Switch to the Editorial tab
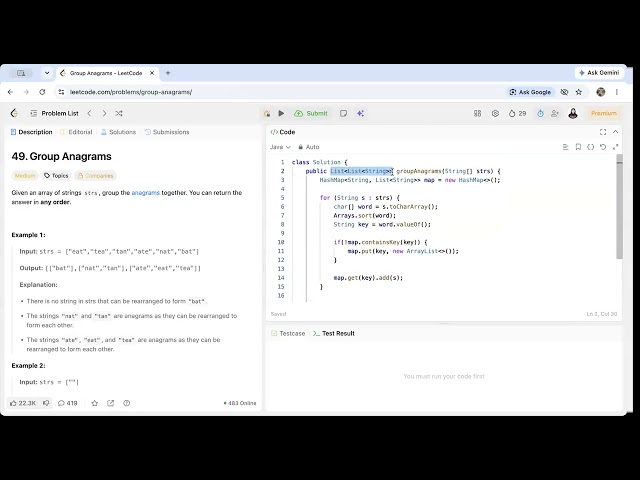 point(76,132)
